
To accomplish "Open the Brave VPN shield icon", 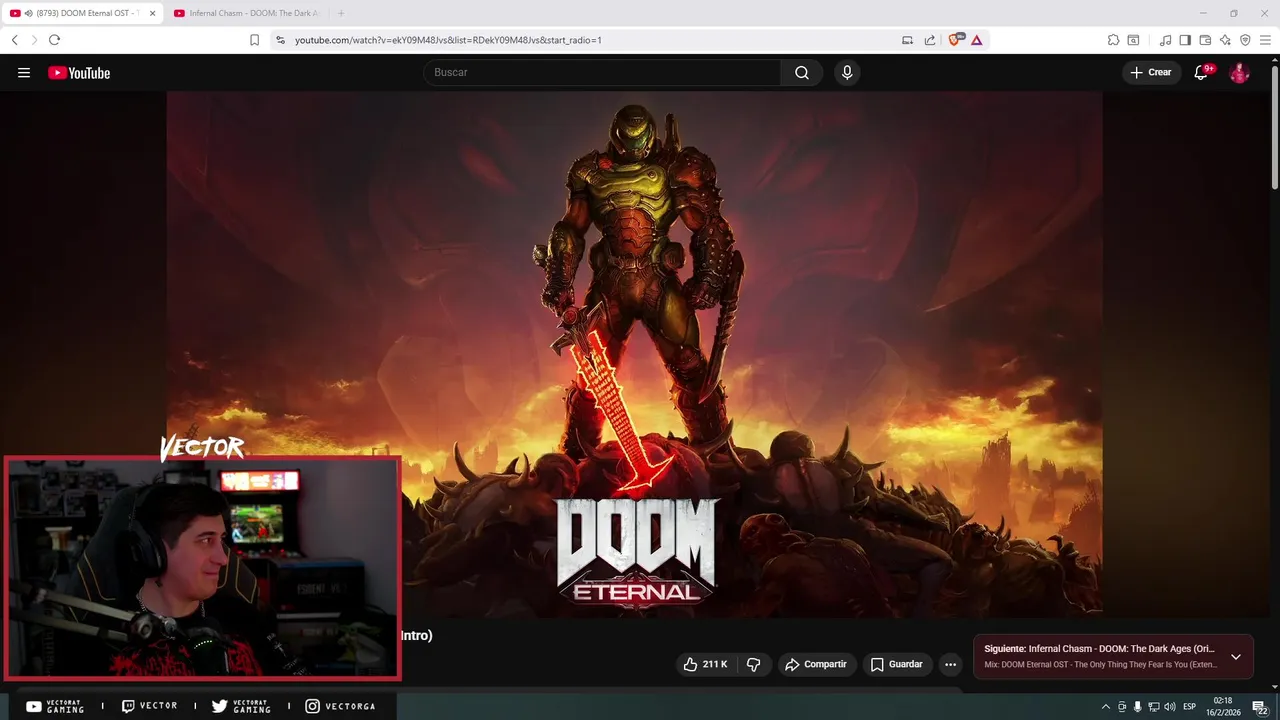I will click(1245, 40).
